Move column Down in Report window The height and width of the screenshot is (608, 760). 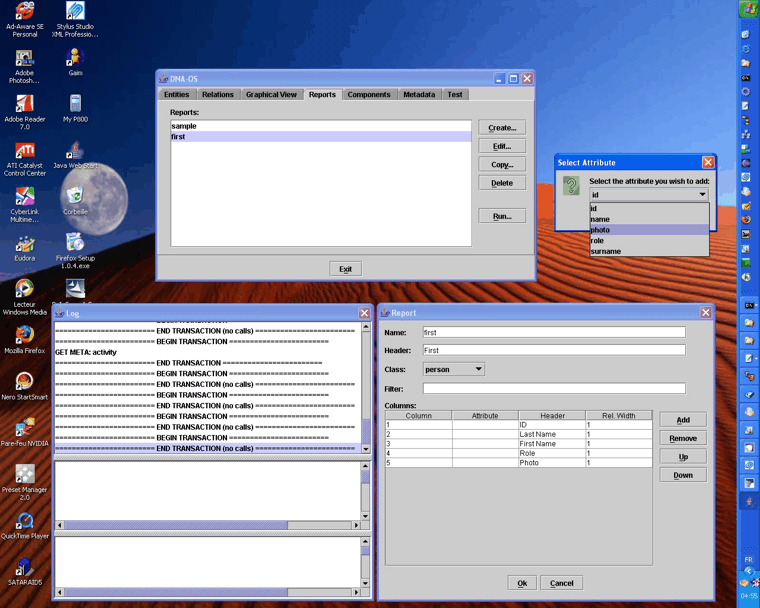683,475
